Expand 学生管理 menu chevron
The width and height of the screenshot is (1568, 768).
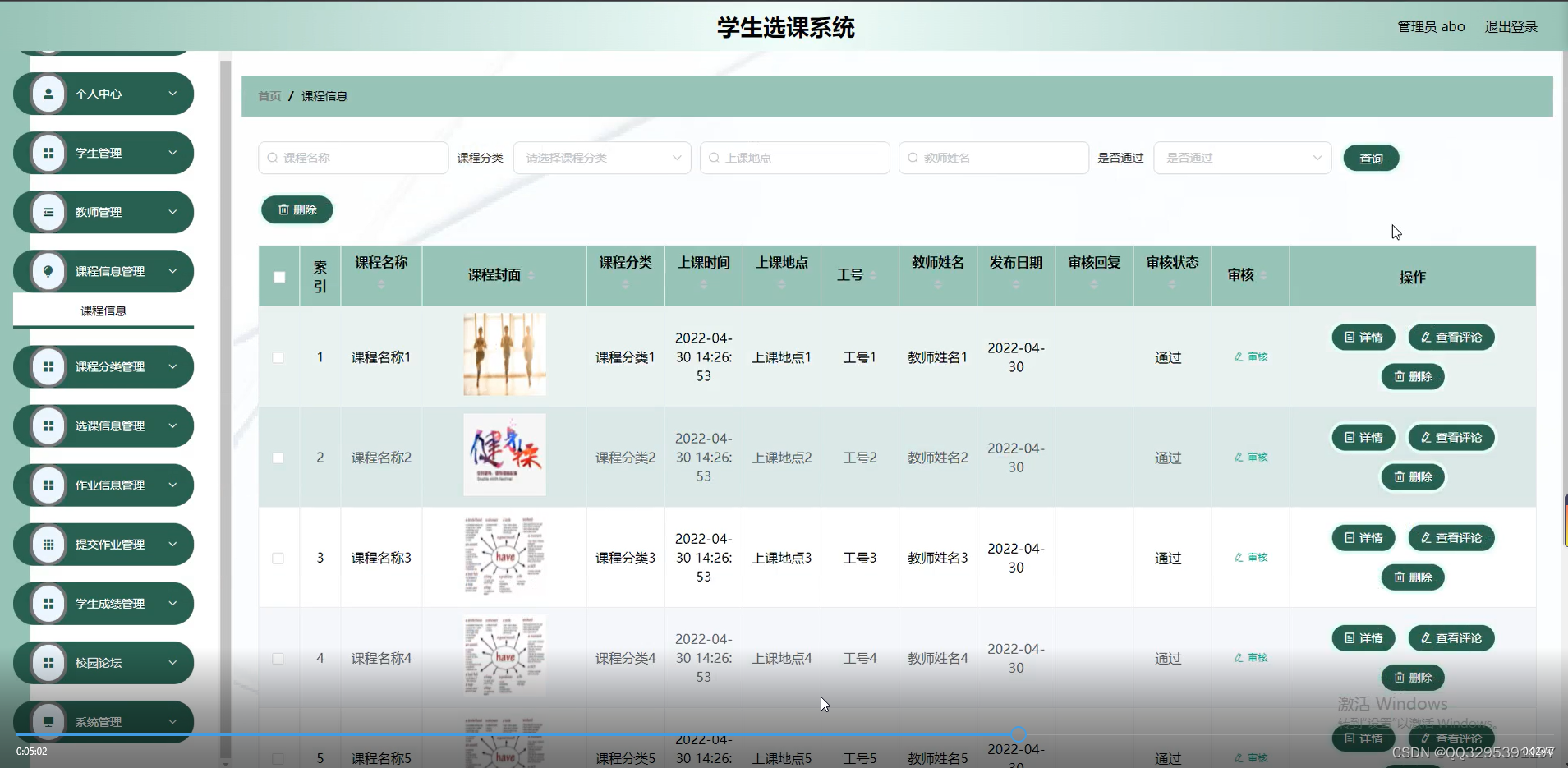172,153
